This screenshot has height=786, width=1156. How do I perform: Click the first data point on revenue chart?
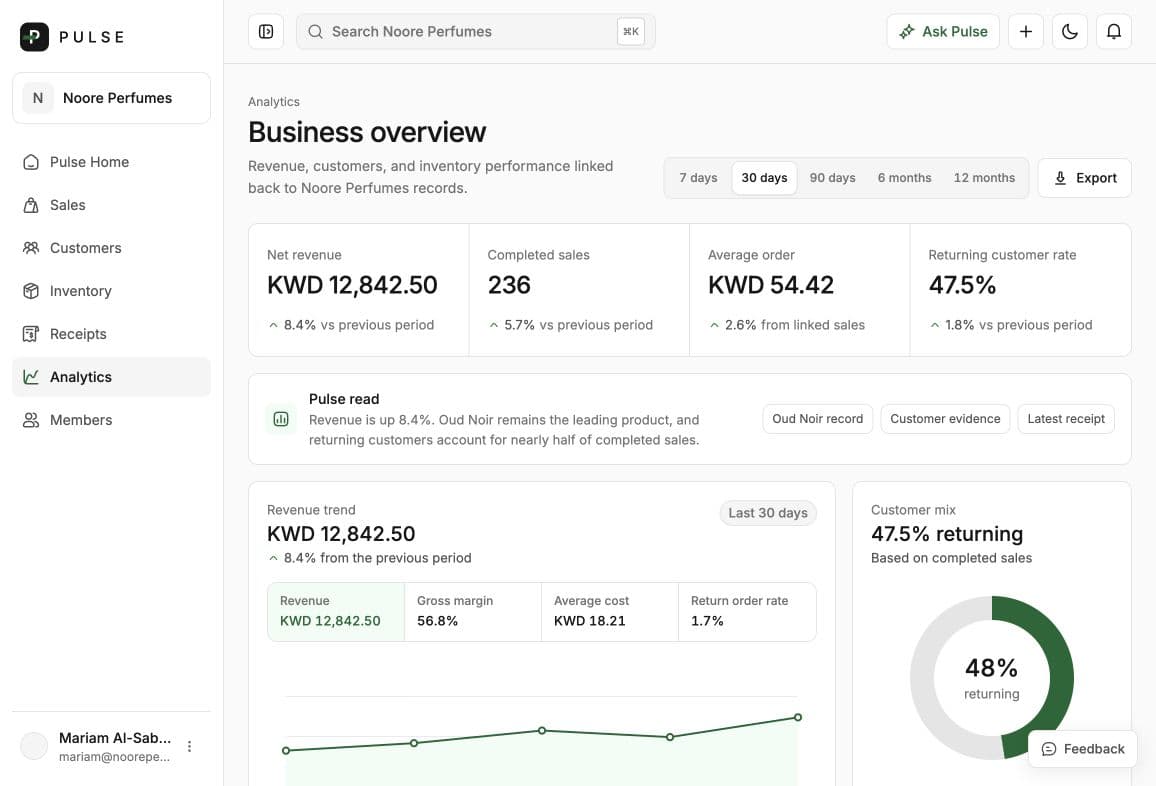(286, 751)
